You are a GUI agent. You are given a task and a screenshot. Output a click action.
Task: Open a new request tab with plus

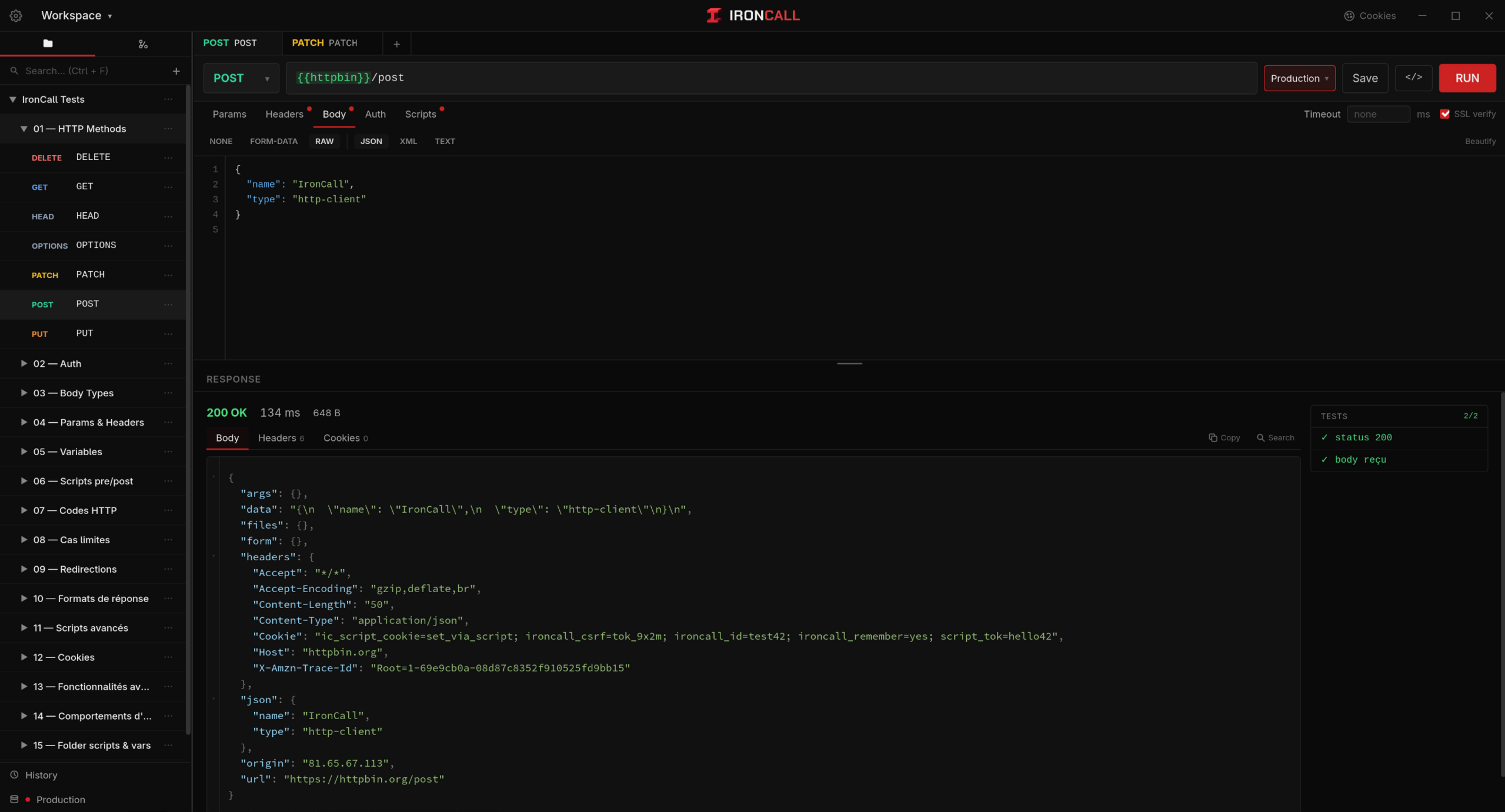point(397,44)
